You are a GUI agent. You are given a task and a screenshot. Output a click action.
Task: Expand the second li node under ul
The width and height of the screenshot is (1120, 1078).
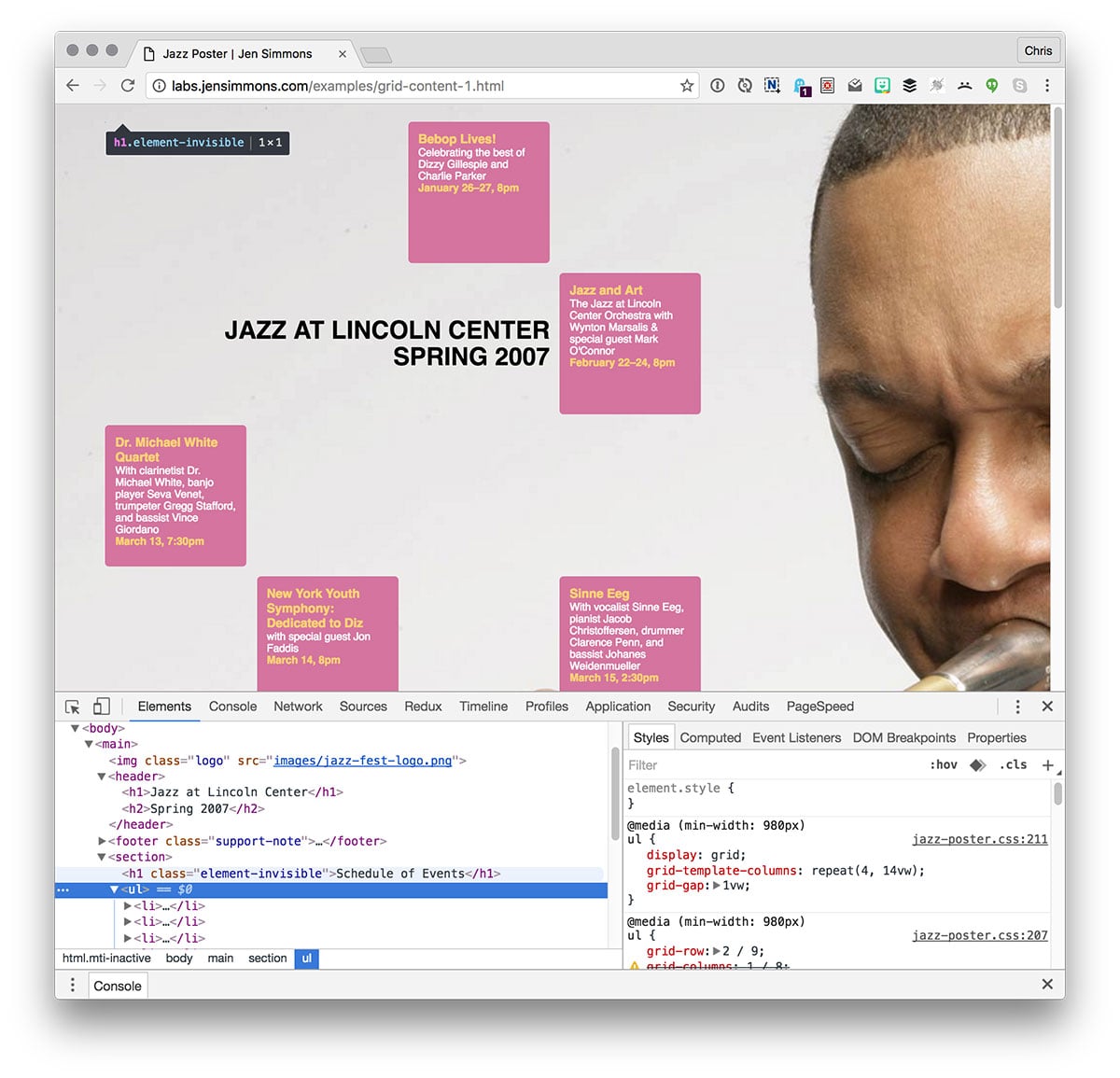tap(128, 922)
